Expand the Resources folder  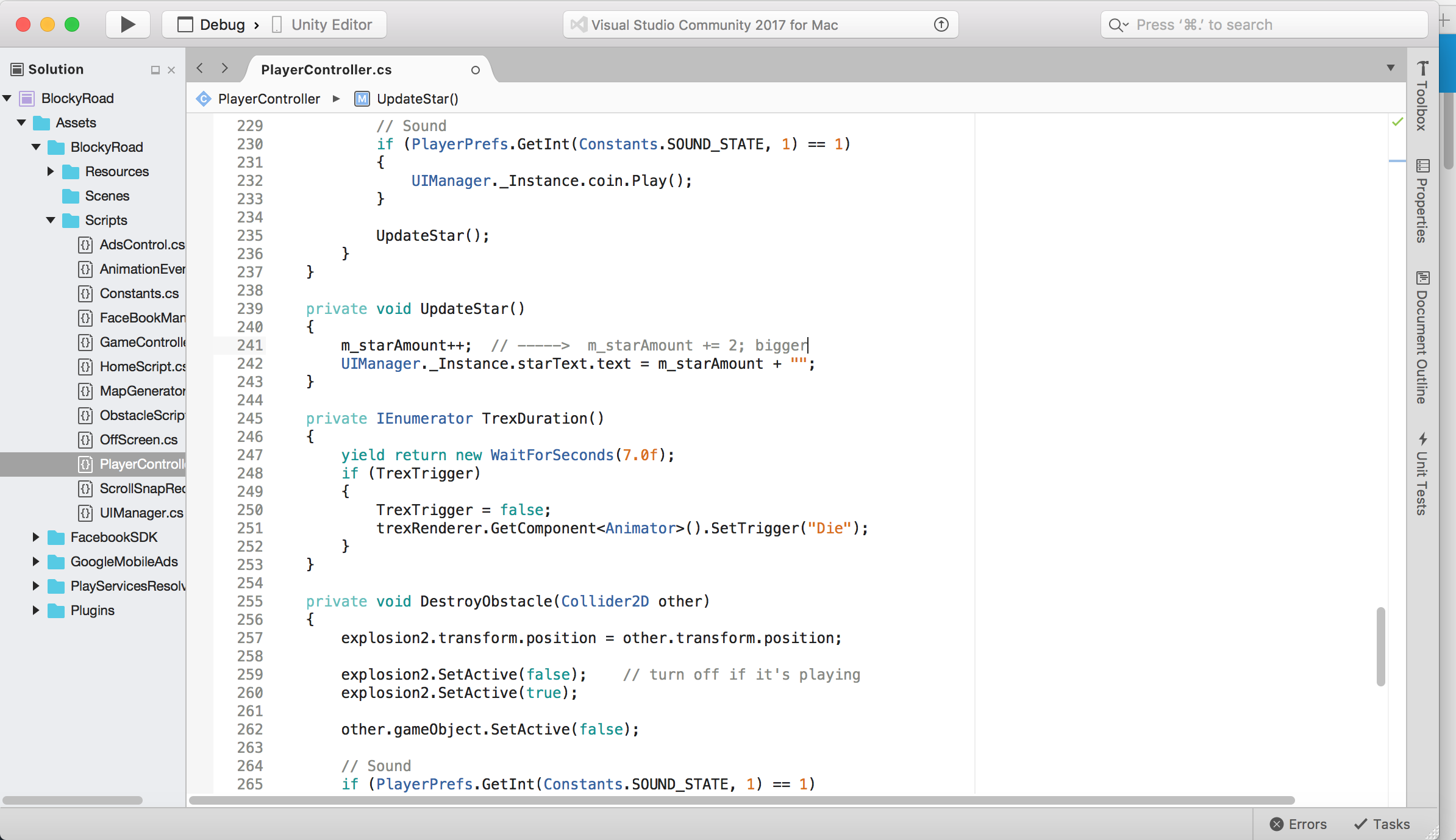(51, 171)
